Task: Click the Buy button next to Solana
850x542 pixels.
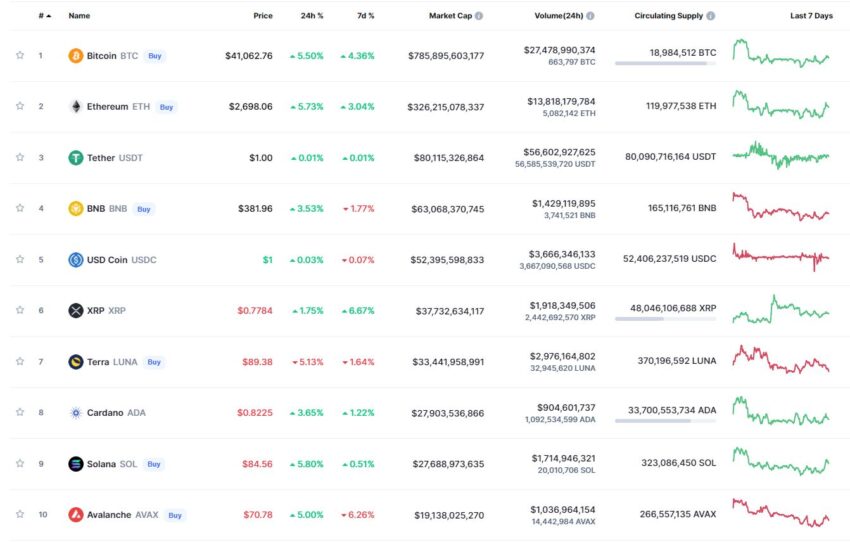Action: (154, 464)
